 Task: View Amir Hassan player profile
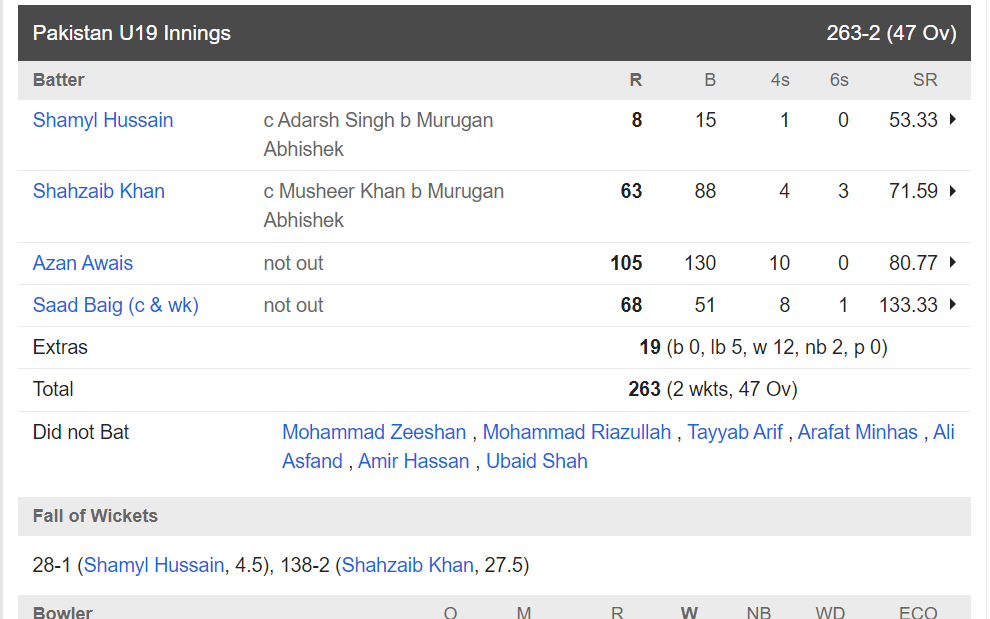point(414,461)
